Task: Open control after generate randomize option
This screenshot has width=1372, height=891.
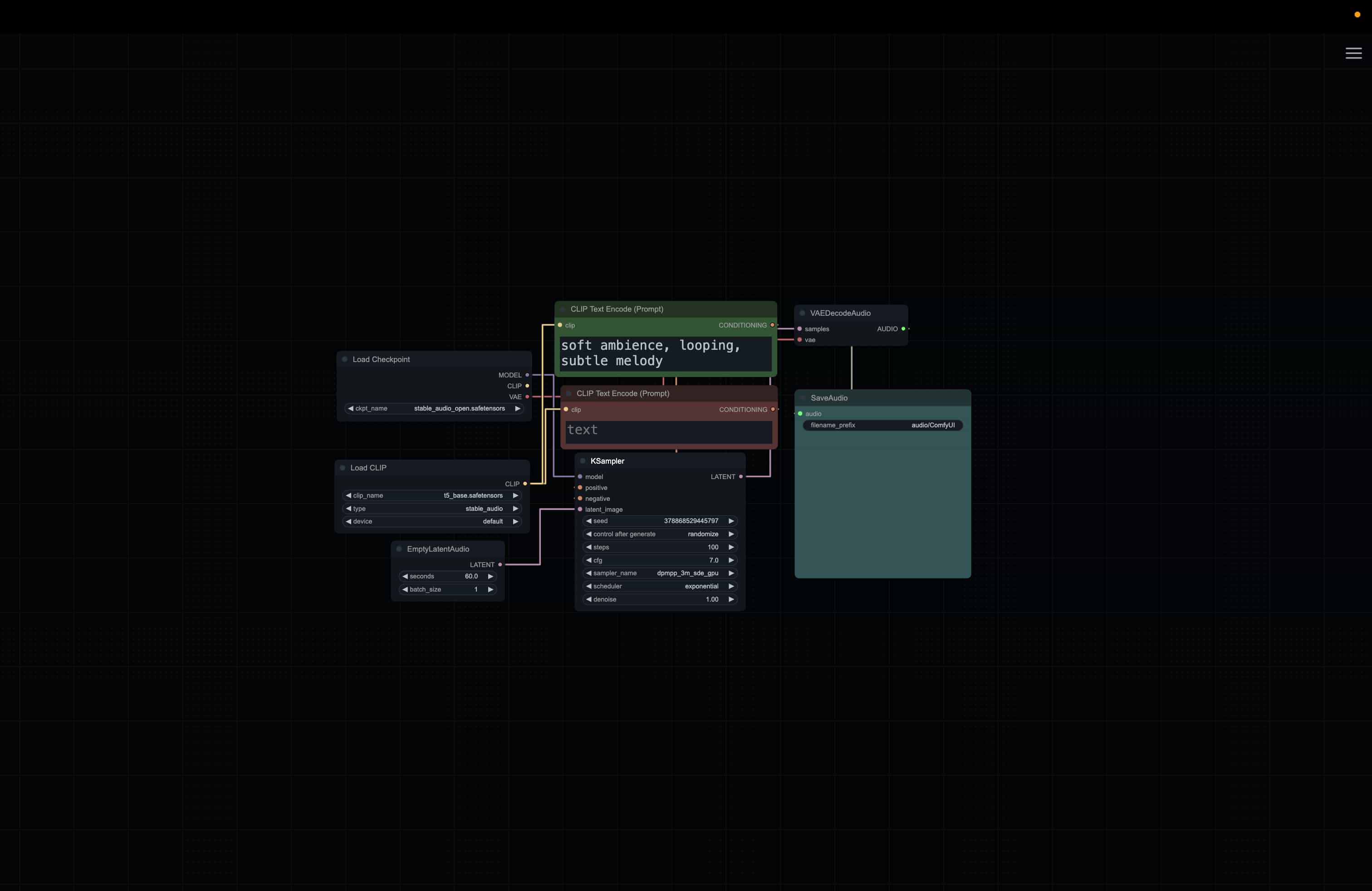Action: click(660, 534)
